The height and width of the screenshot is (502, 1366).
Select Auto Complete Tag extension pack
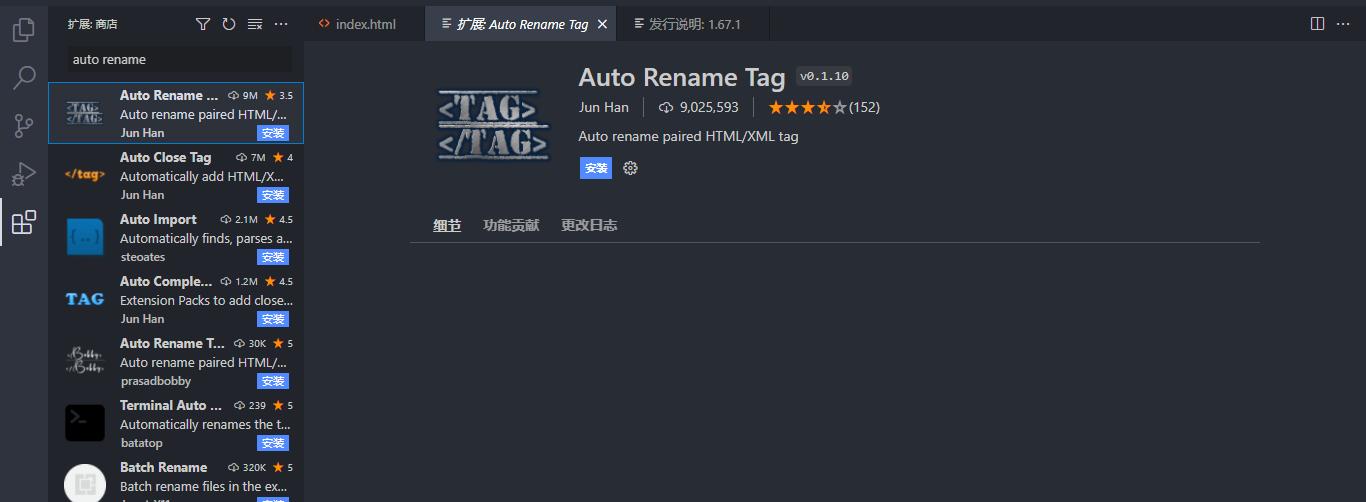click(176, 299)
